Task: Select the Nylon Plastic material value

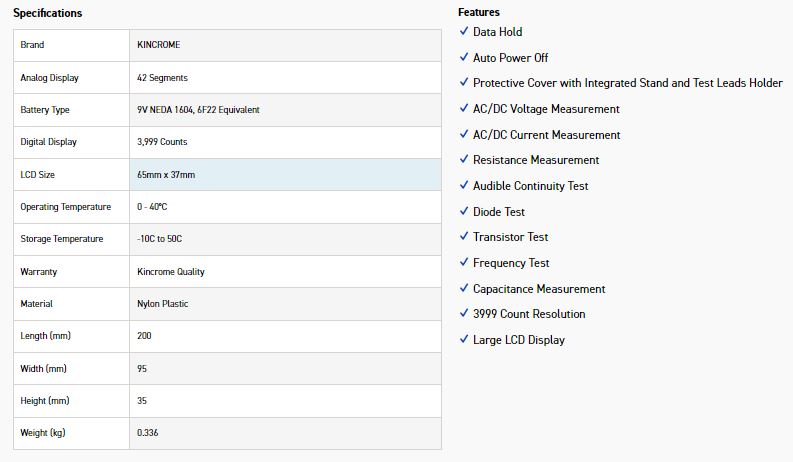Action: [163, 304]
